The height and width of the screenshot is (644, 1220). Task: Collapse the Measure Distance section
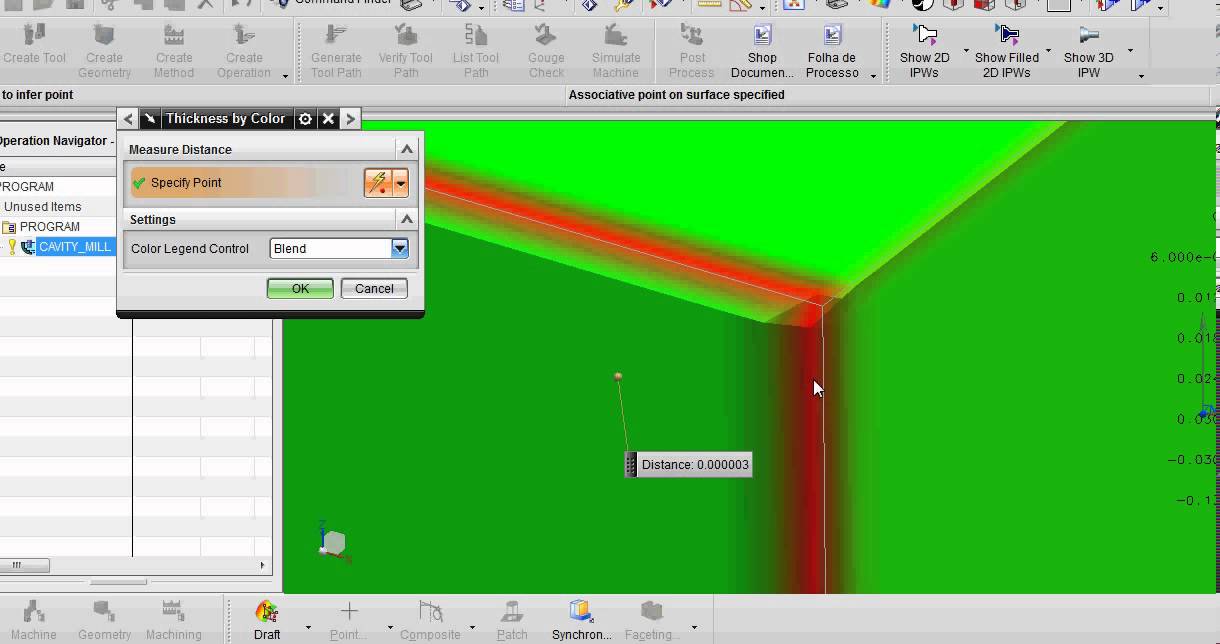tap(407, 149)
